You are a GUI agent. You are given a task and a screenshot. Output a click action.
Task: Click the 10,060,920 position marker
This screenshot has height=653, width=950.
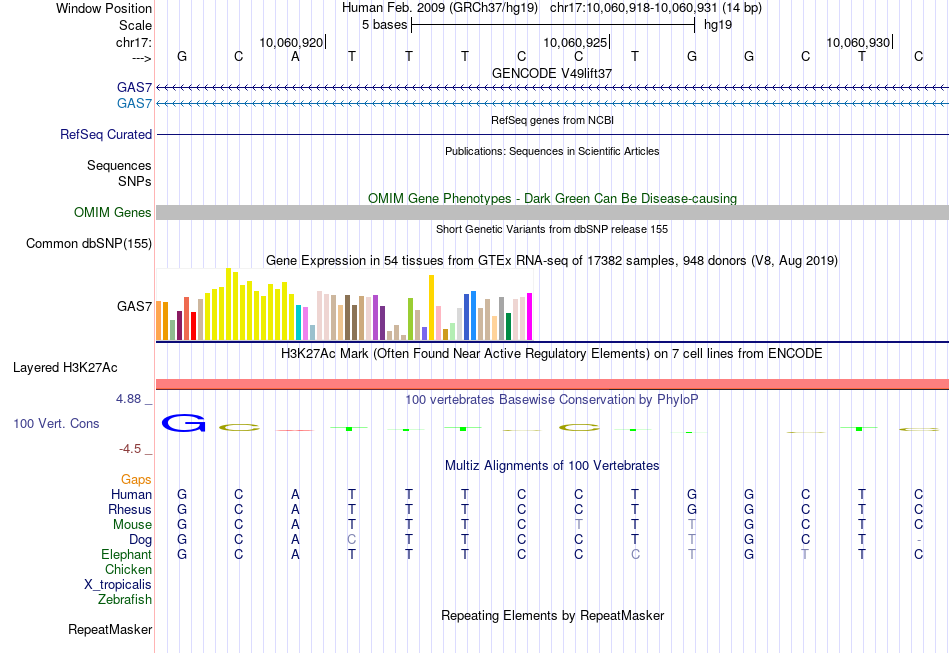[x=292, y=42]
